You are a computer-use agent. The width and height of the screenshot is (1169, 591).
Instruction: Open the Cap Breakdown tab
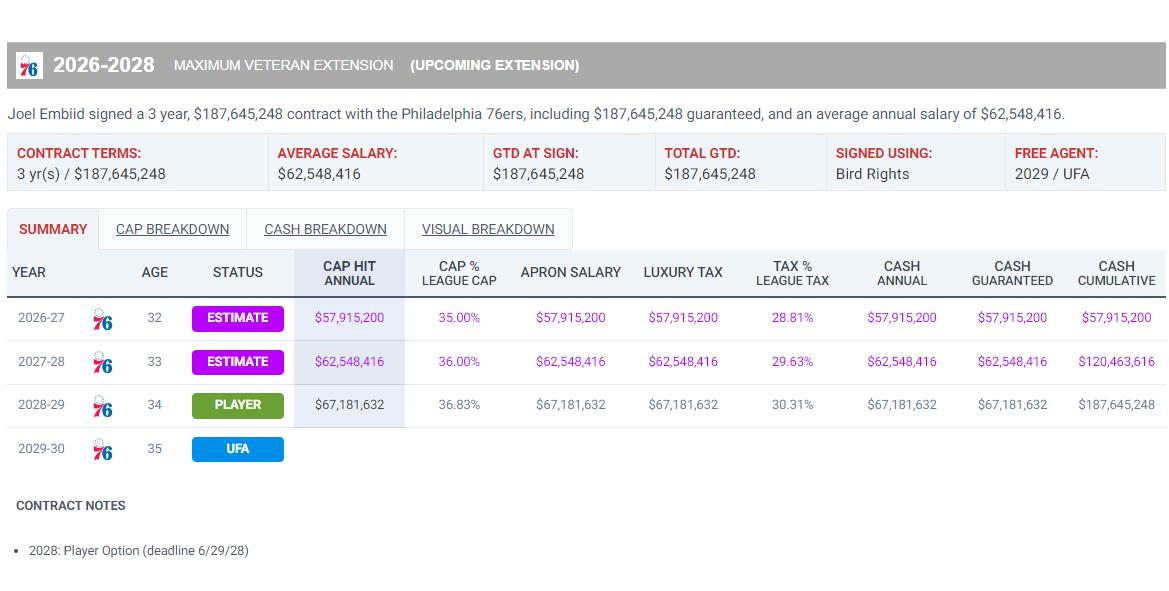click(x=172, y=229)
